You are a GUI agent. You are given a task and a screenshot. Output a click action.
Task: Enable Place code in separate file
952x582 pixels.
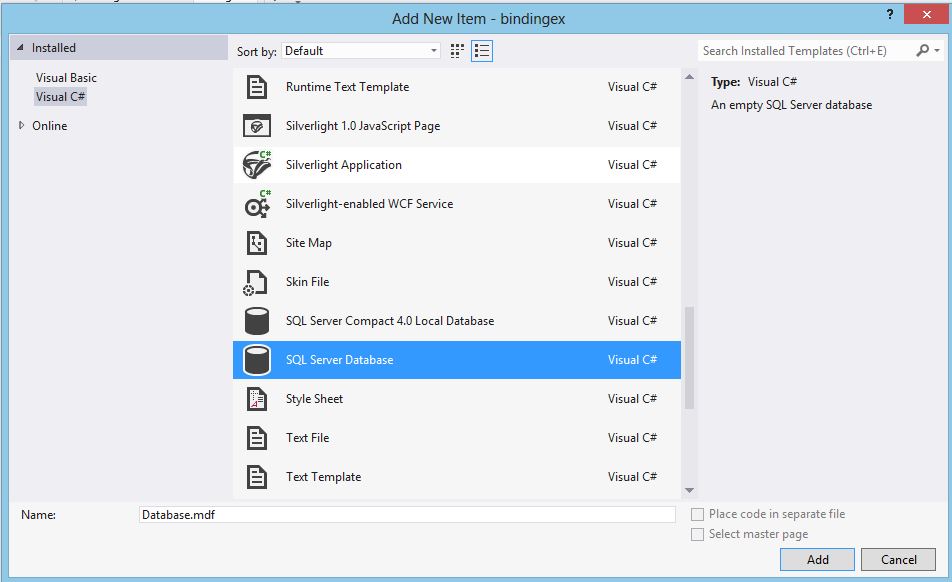(x=697, y=514)
